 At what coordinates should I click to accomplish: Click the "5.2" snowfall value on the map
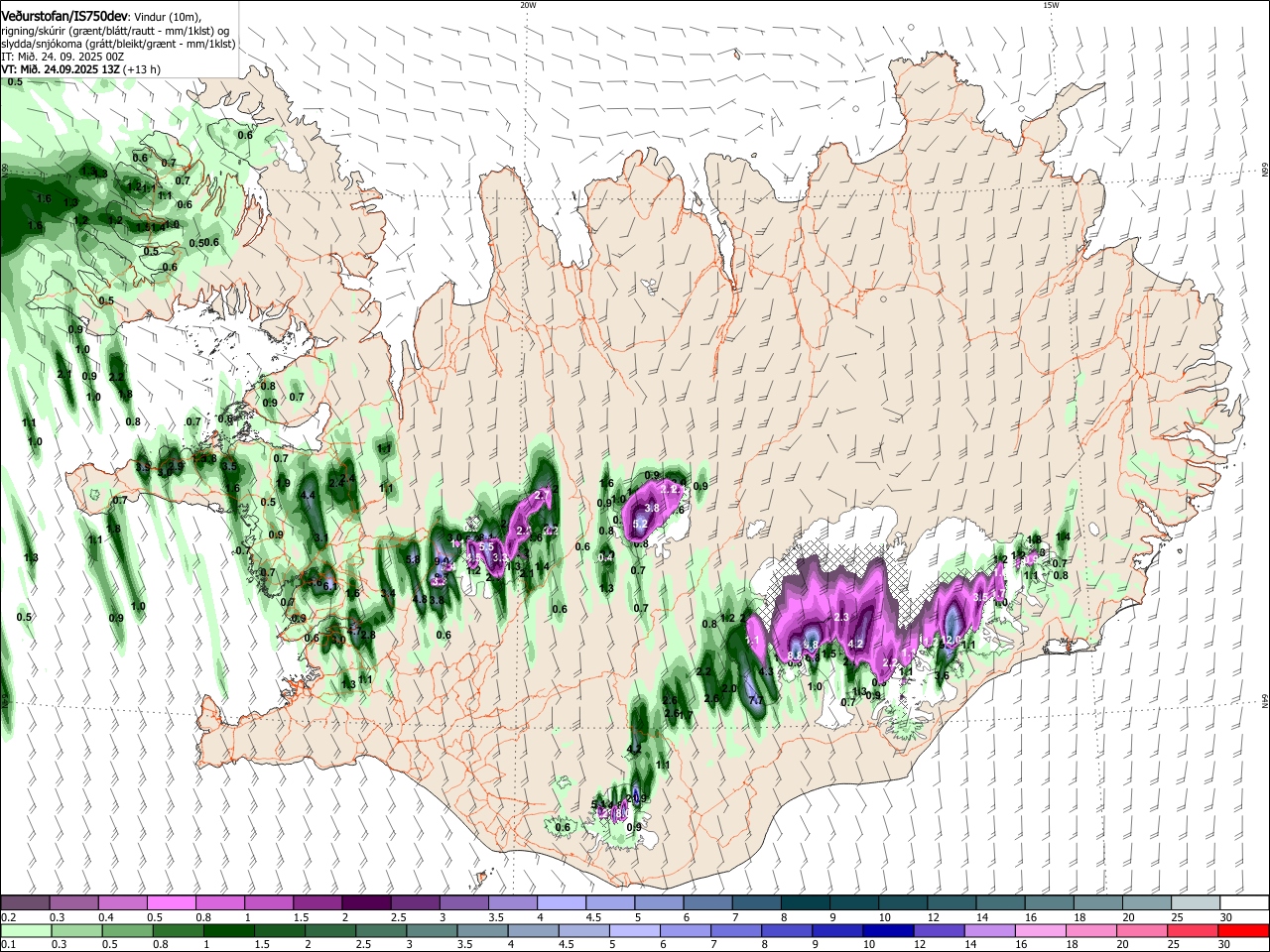[x=640, y=524]
